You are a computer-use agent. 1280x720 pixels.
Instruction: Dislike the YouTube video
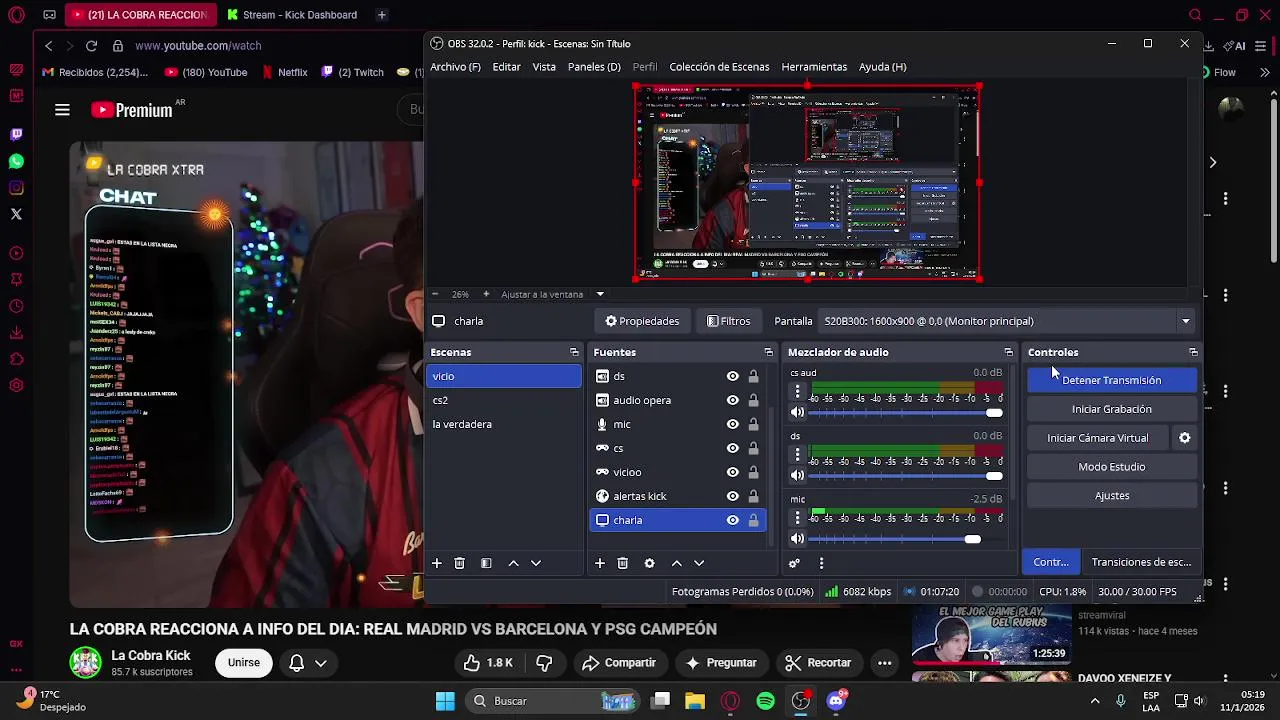click(544, 662)
